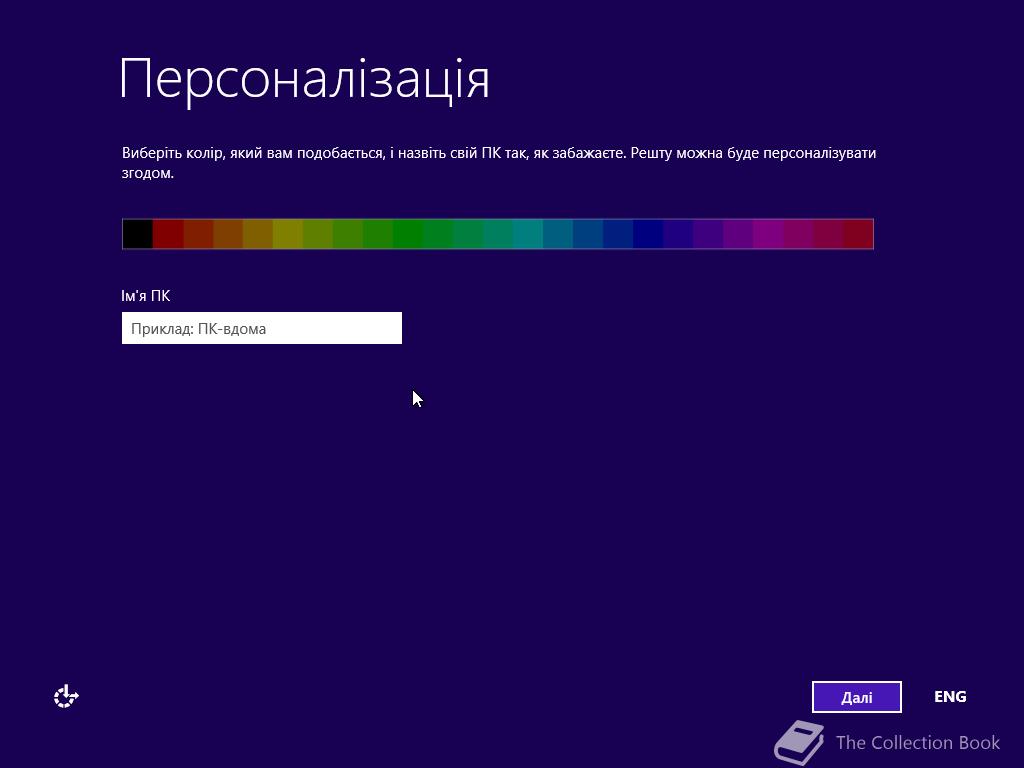This screenshot has width=1024, height=768.
Task: Click the text starting with Виберіть колір
Action: coord(499,163)
